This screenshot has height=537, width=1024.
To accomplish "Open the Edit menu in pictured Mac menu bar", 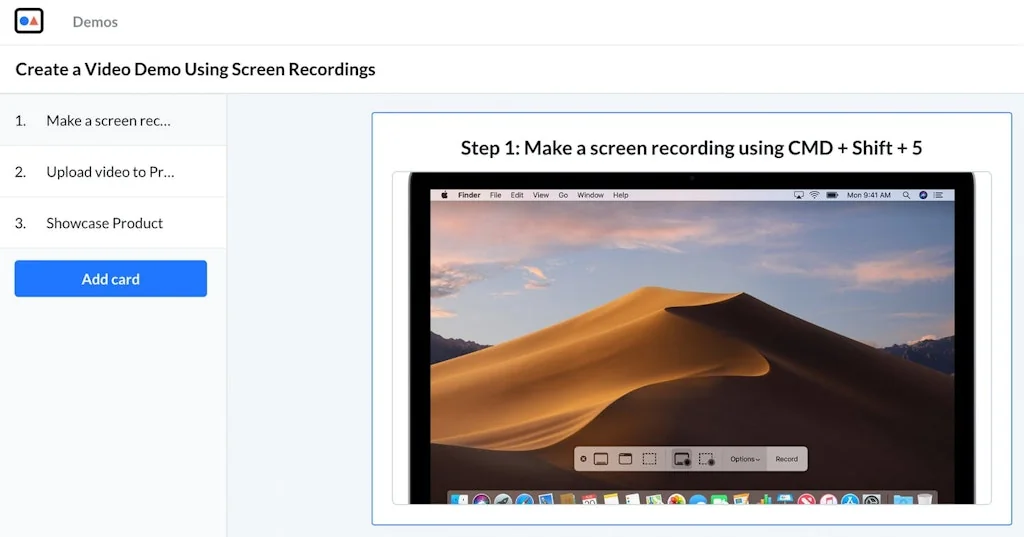I will (517, 195).
